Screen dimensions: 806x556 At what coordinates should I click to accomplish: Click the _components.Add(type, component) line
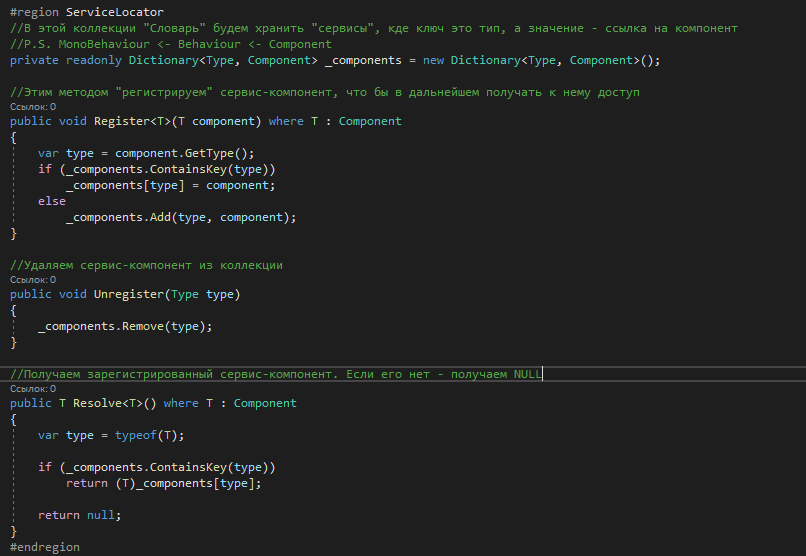pyautogui.click(x=181, y=217)
